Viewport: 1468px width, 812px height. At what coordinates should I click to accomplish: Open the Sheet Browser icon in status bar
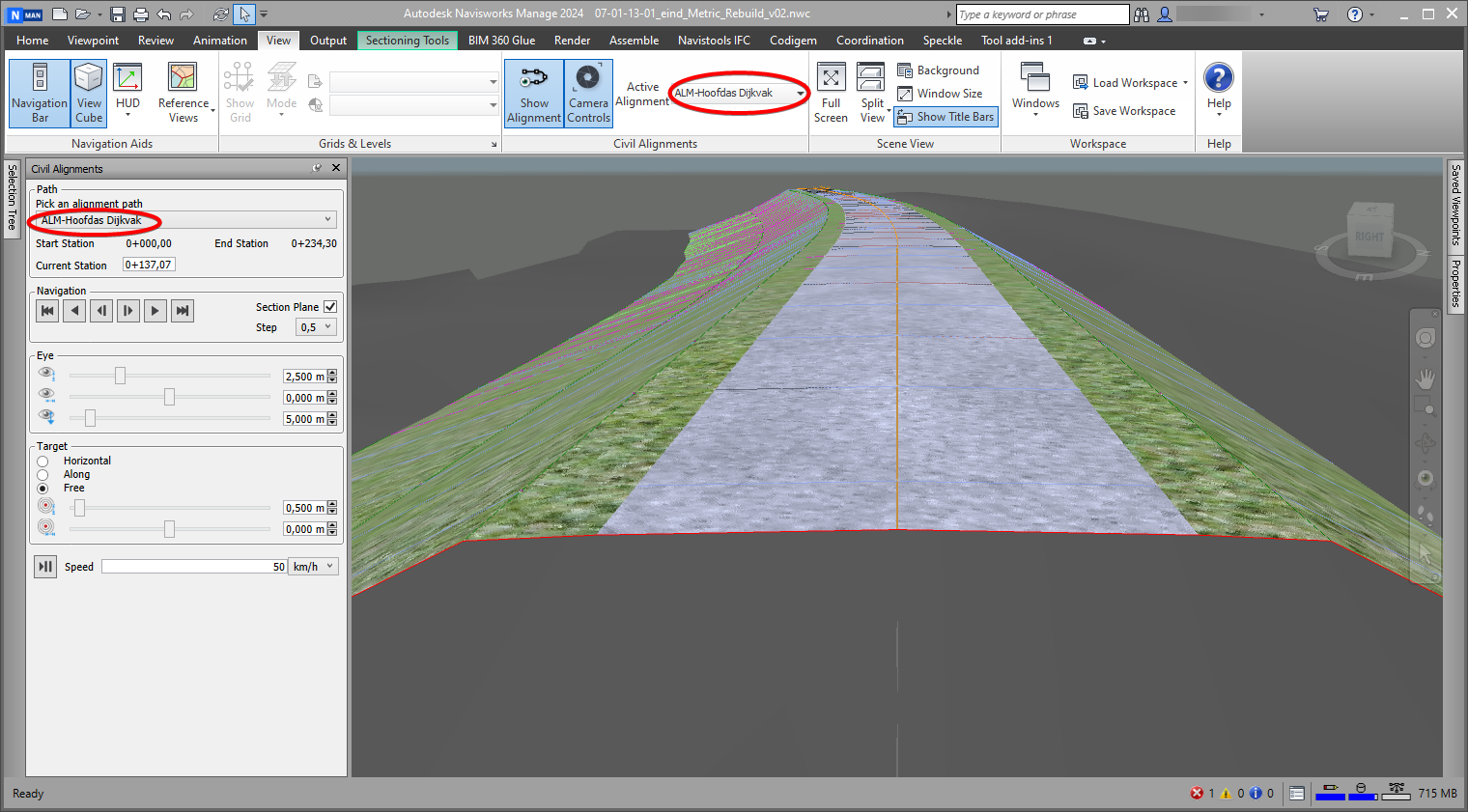coord(1297,794)
